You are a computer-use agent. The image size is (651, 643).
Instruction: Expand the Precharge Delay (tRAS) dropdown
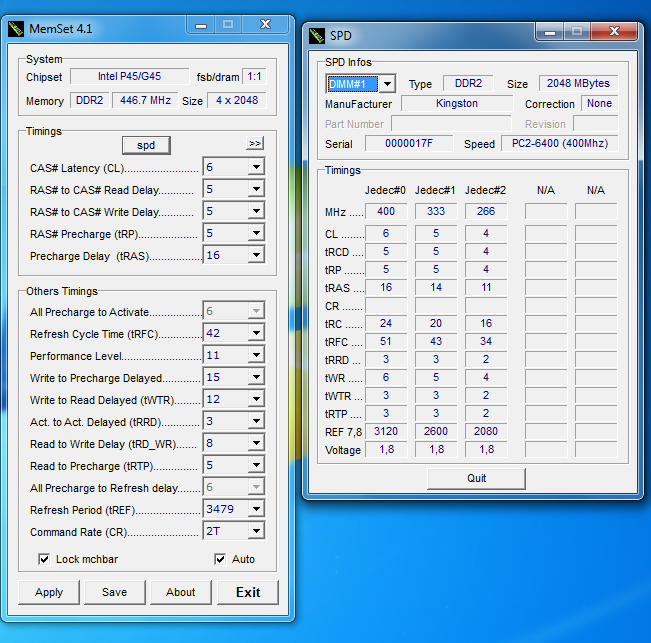pos(256,255)
